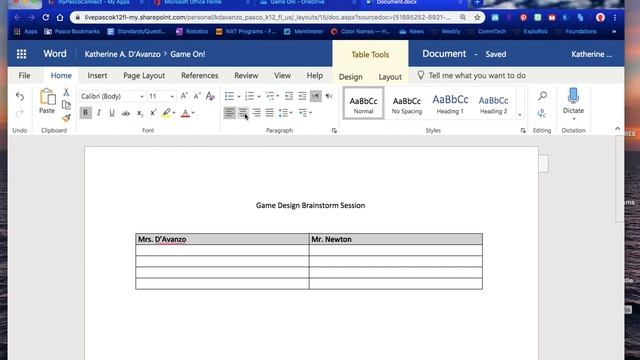Click Tell me what you want to do
Viewport: 640px width, 360px height.
pyautogui.click(x=477, y=76)
